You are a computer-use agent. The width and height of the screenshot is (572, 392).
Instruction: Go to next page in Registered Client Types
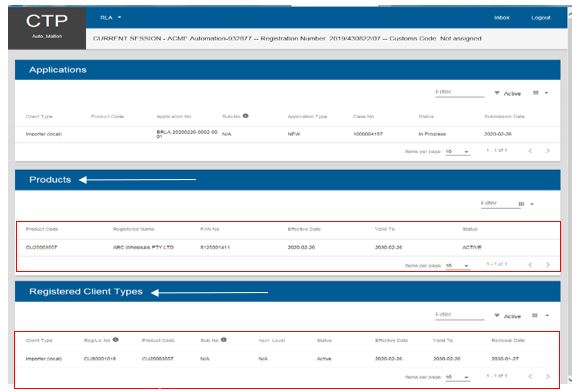pos(548,376)
